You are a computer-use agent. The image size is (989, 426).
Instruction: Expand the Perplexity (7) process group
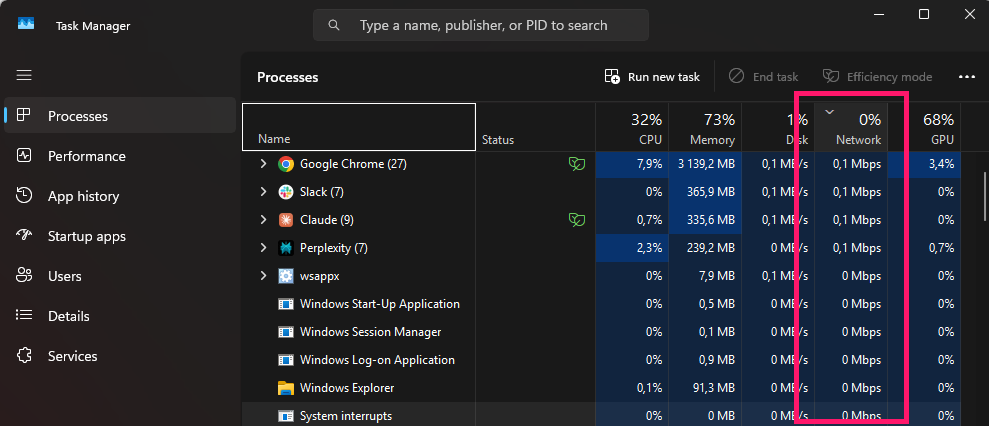[264, 248]
